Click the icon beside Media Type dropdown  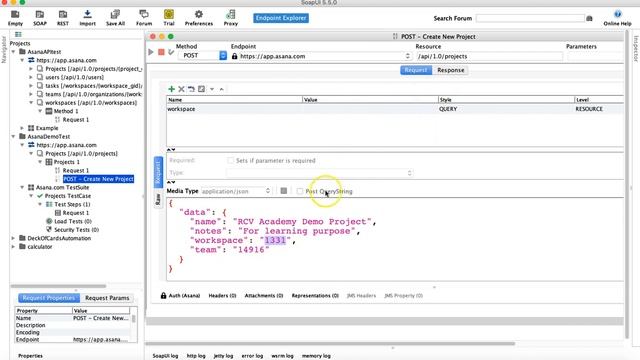point(284,191)
